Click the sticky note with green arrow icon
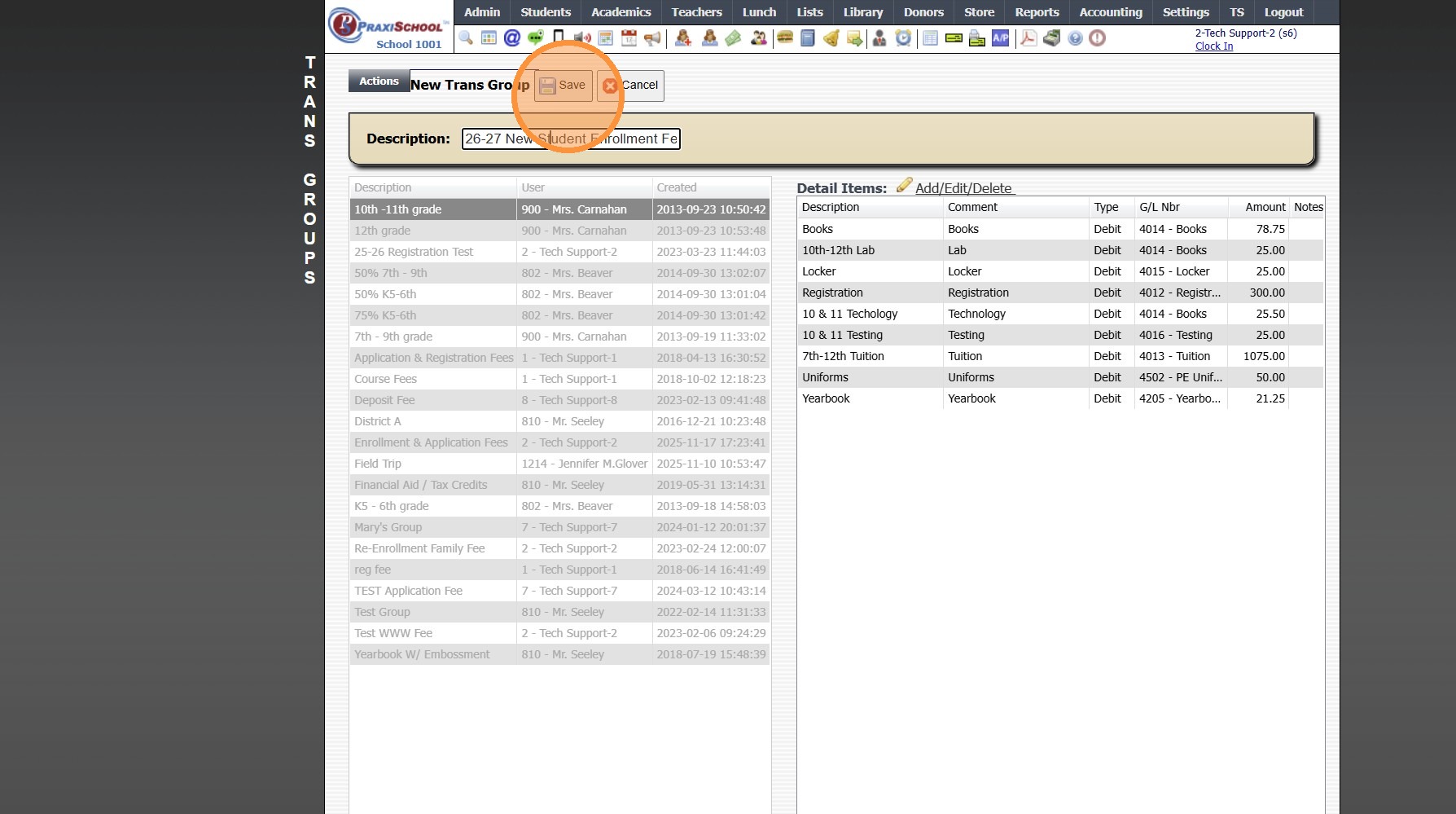The image size is (1456, 814). (854, 38)
